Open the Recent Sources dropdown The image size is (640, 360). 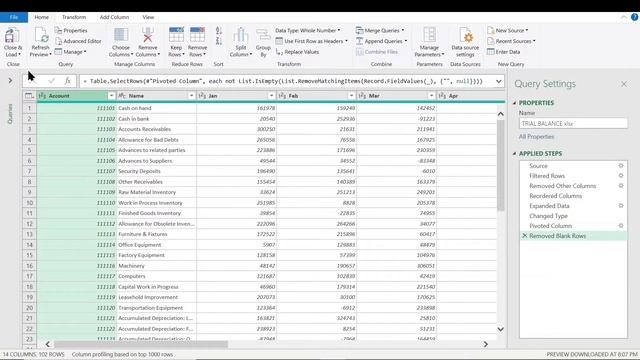[x=511, y=41]
